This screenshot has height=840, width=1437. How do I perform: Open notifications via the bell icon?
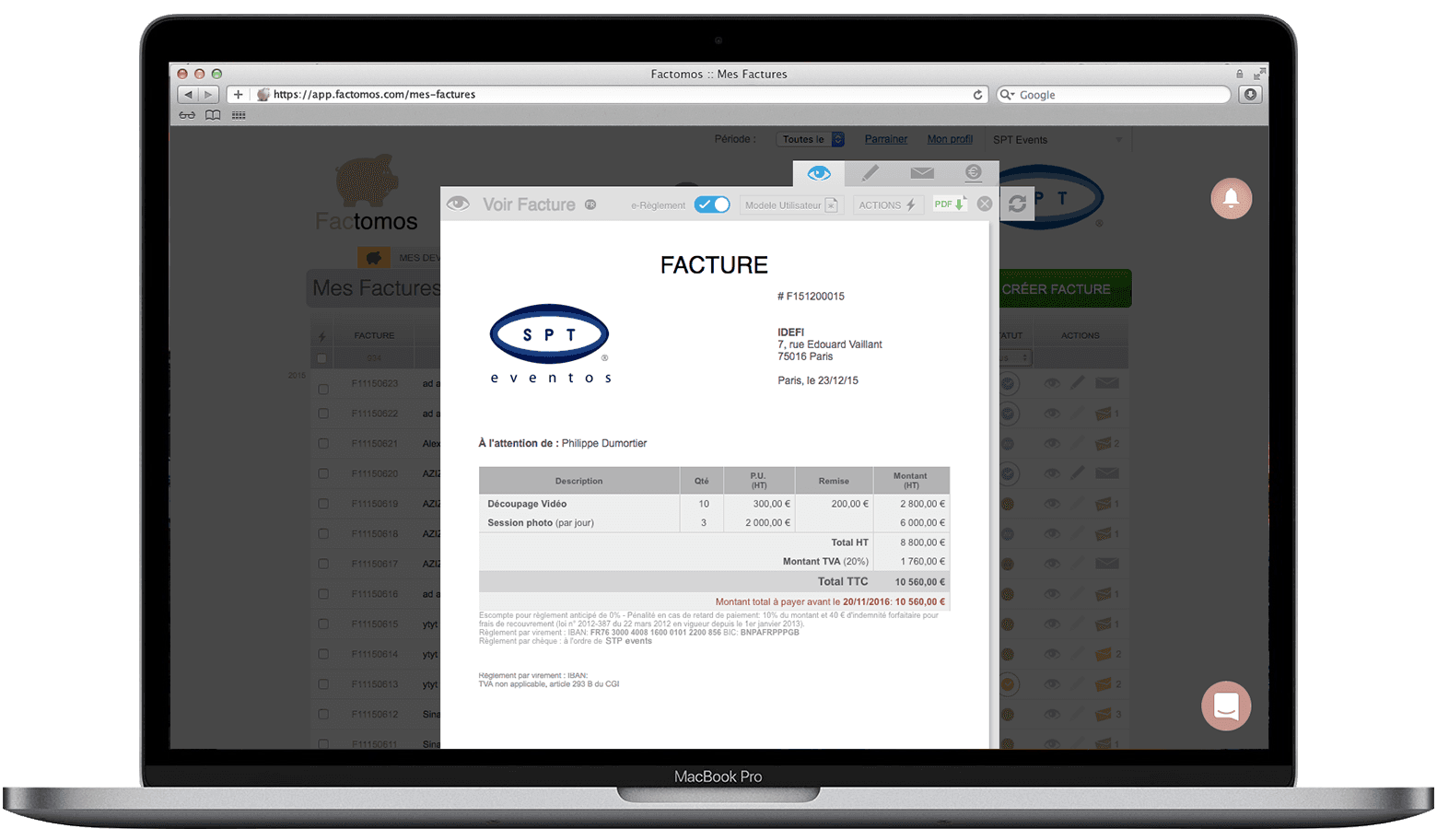(1231, 199)
